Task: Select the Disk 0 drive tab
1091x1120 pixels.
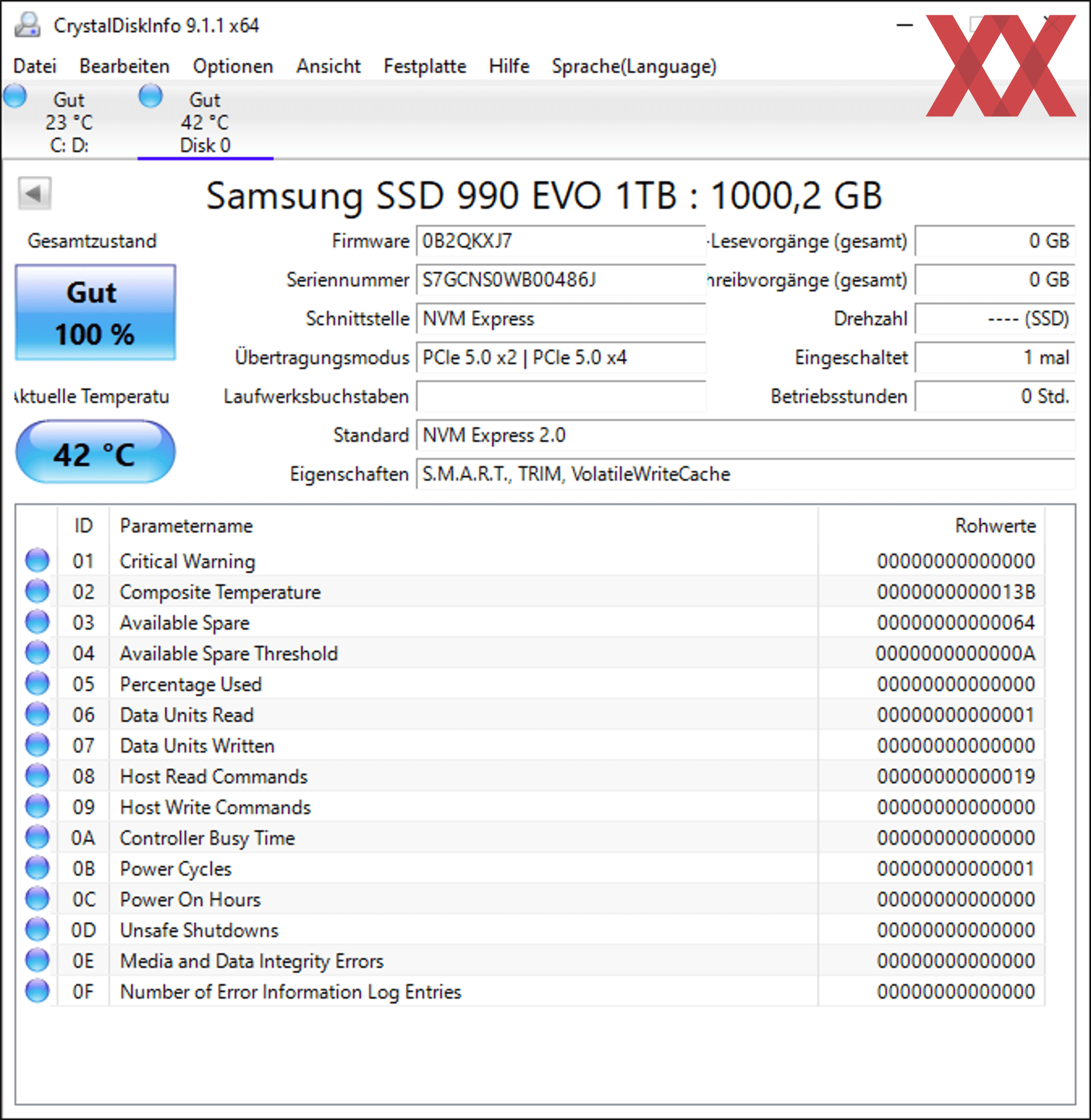Action: pyautogui.click(x=205, y=122)
